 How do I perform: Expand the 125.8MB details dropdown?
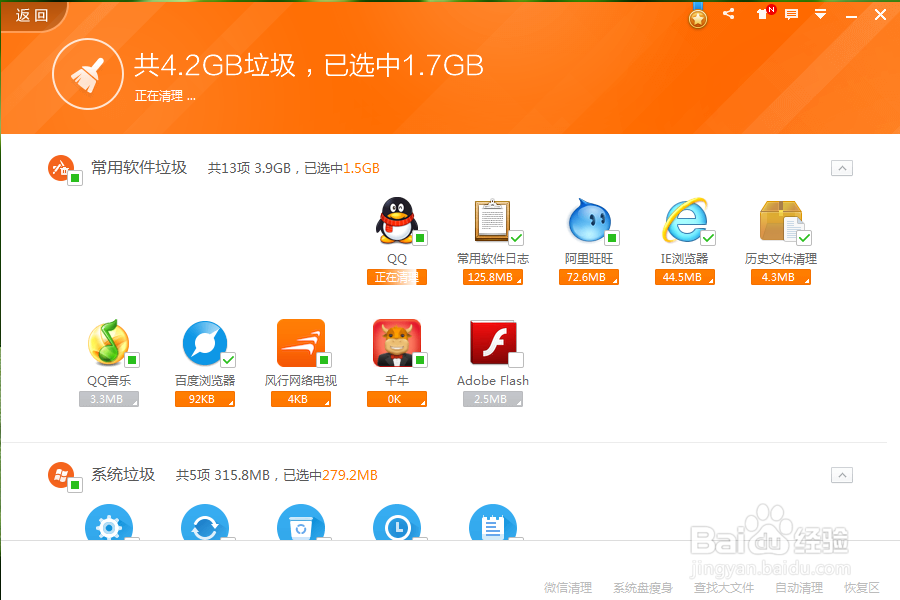493,277
